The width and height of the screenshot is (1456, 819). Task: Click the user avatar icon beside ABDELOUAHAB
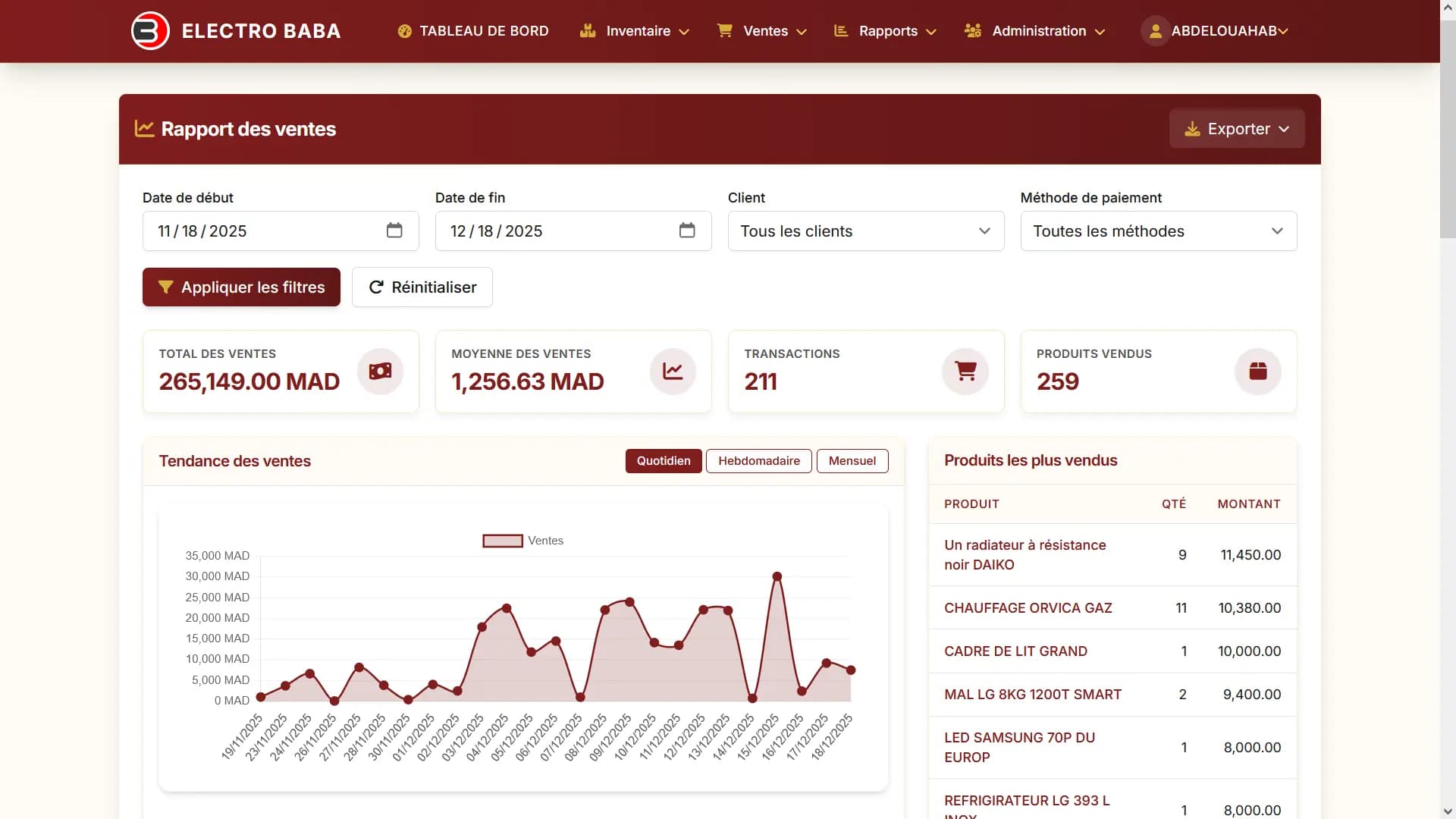click(1155, 31)
